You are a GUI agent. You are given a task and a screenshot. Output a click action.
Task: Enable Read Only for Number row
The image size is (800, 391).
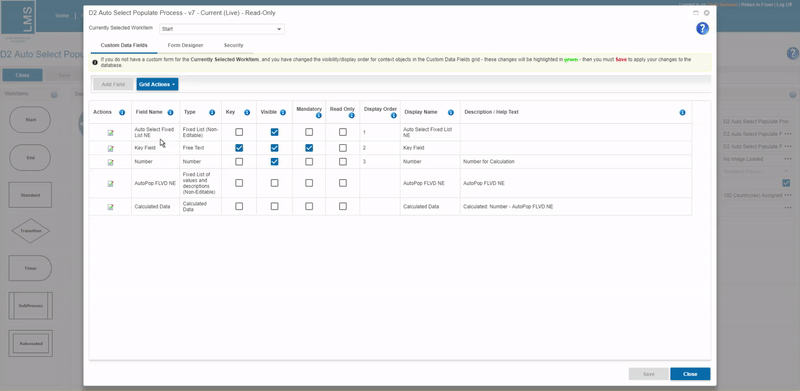tap(343, 162)
